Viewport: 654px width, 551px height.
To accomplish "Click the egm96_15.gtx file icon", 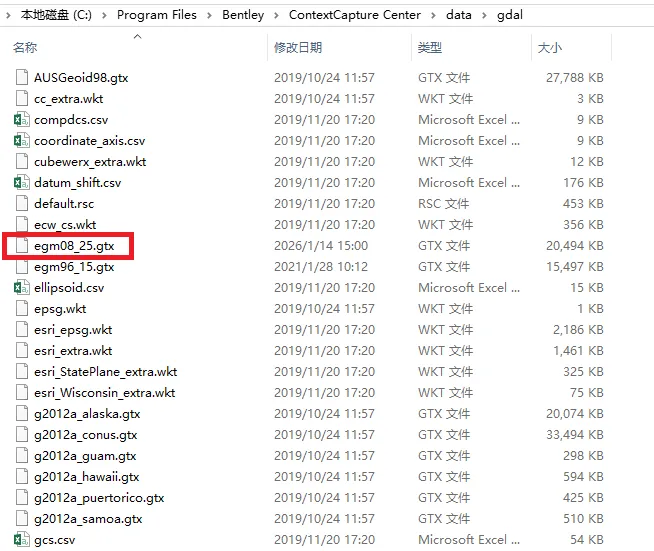I will click(22, 267).
